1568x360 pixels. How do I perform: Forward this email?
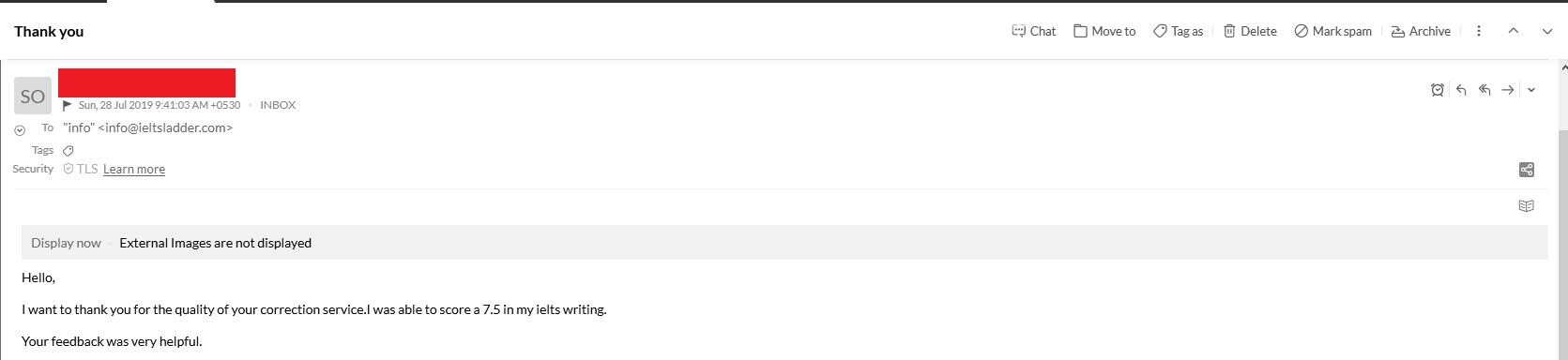(1508, 90)
